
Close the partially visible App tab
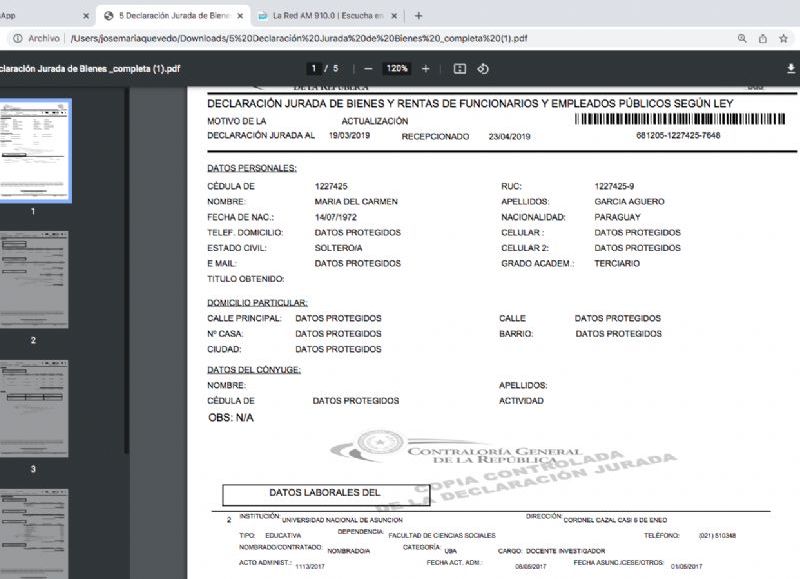click(x=86, y=16)
